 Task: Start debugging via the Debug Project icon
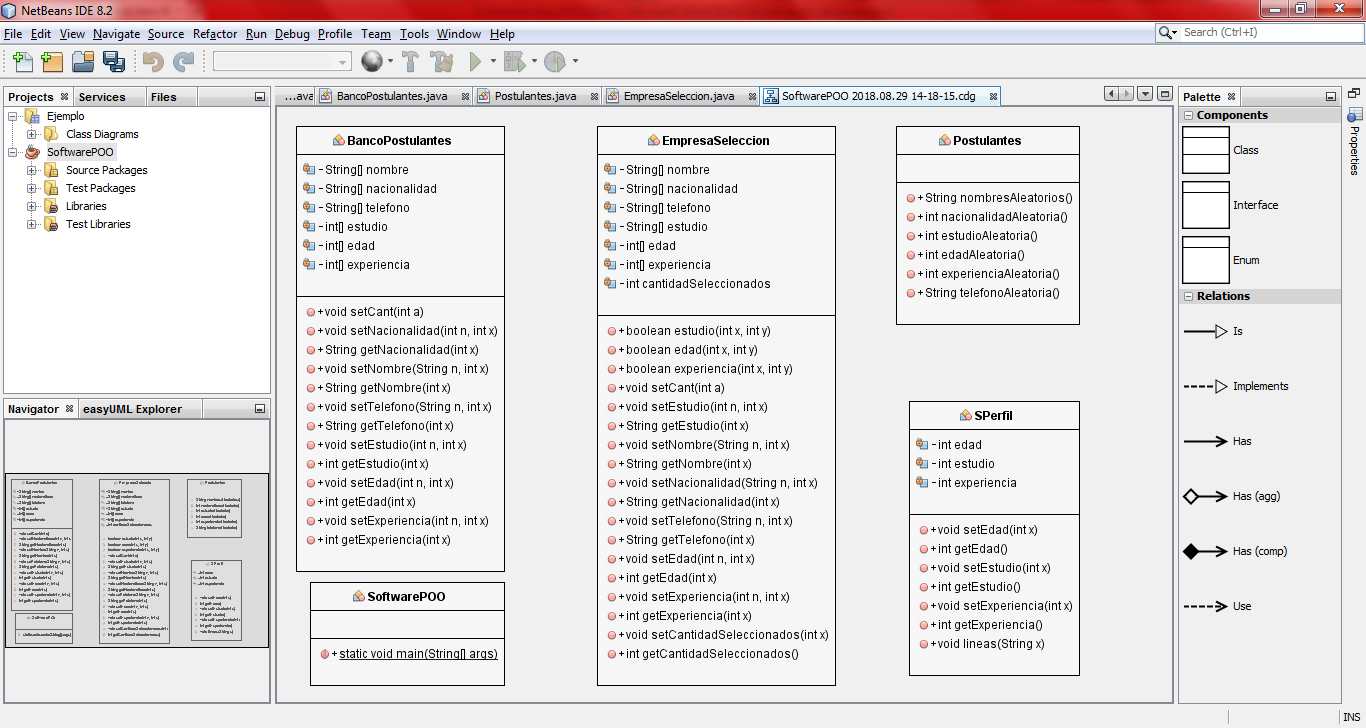pos(515,61)
